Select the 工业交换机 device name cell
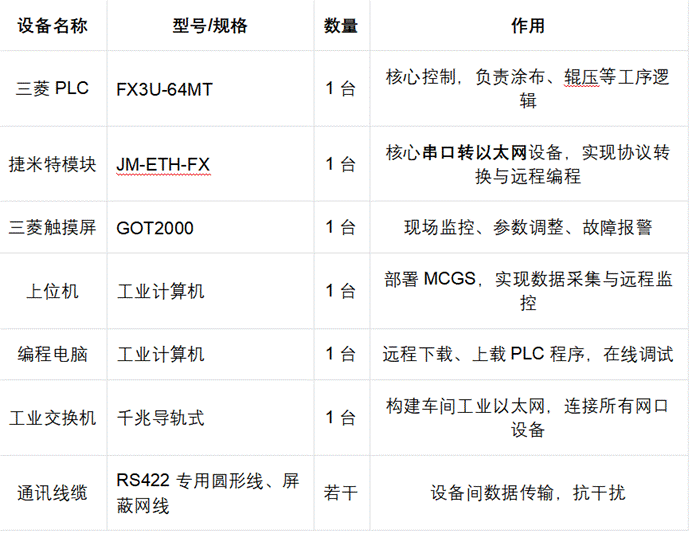Viewport: 692px width, 534px height. 53,418
